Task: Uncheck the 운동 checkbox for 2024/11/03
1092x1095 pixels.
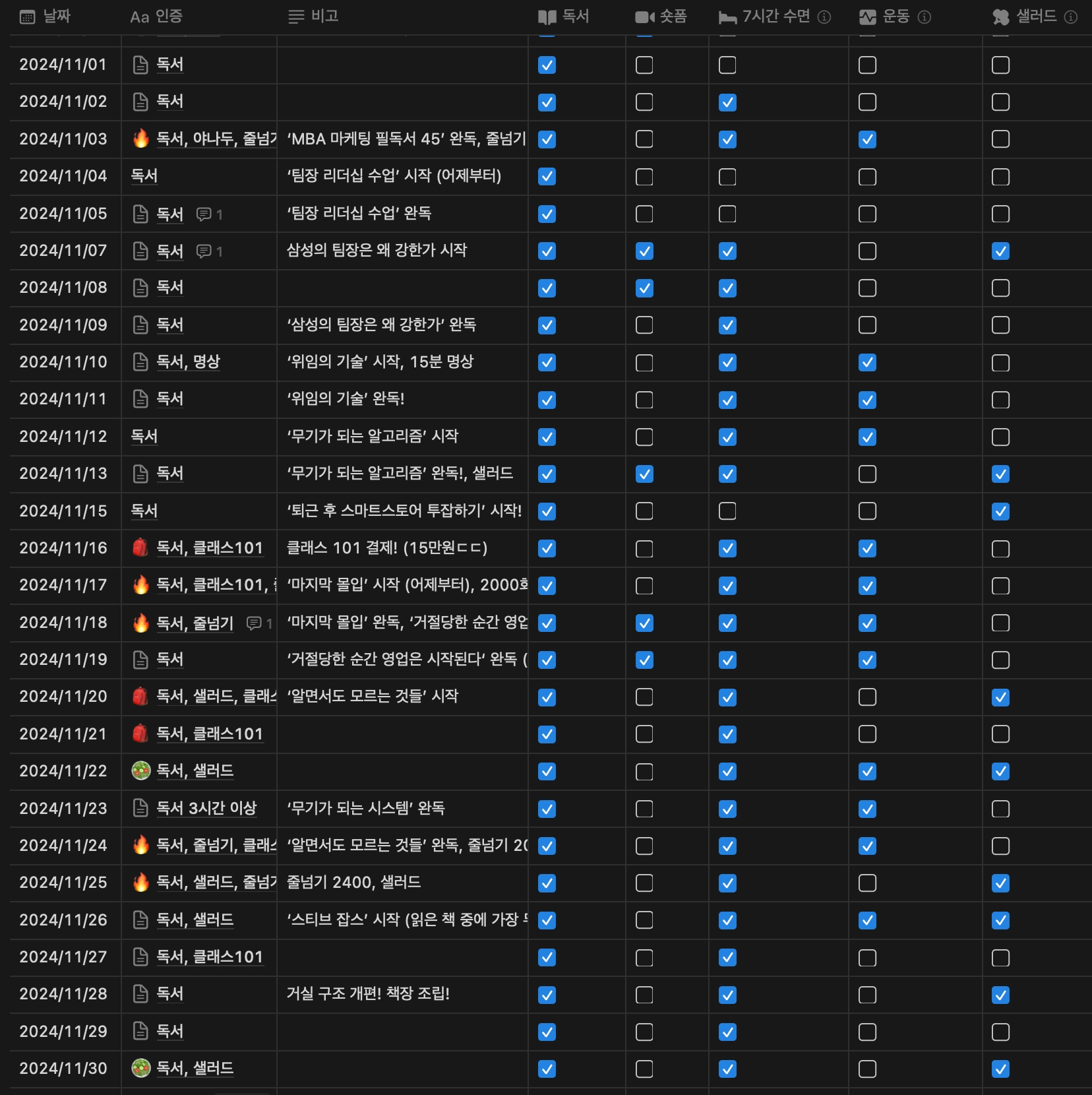Action: (867, 139)
